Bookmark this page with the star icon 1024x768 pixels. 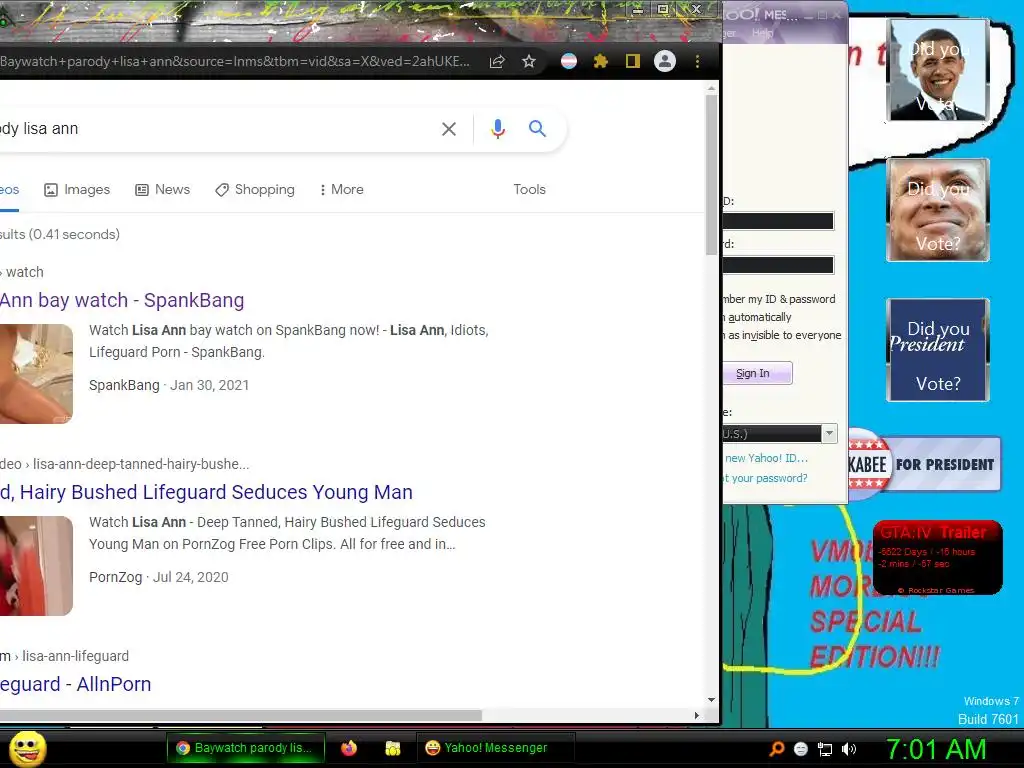[x=529, y=61]
